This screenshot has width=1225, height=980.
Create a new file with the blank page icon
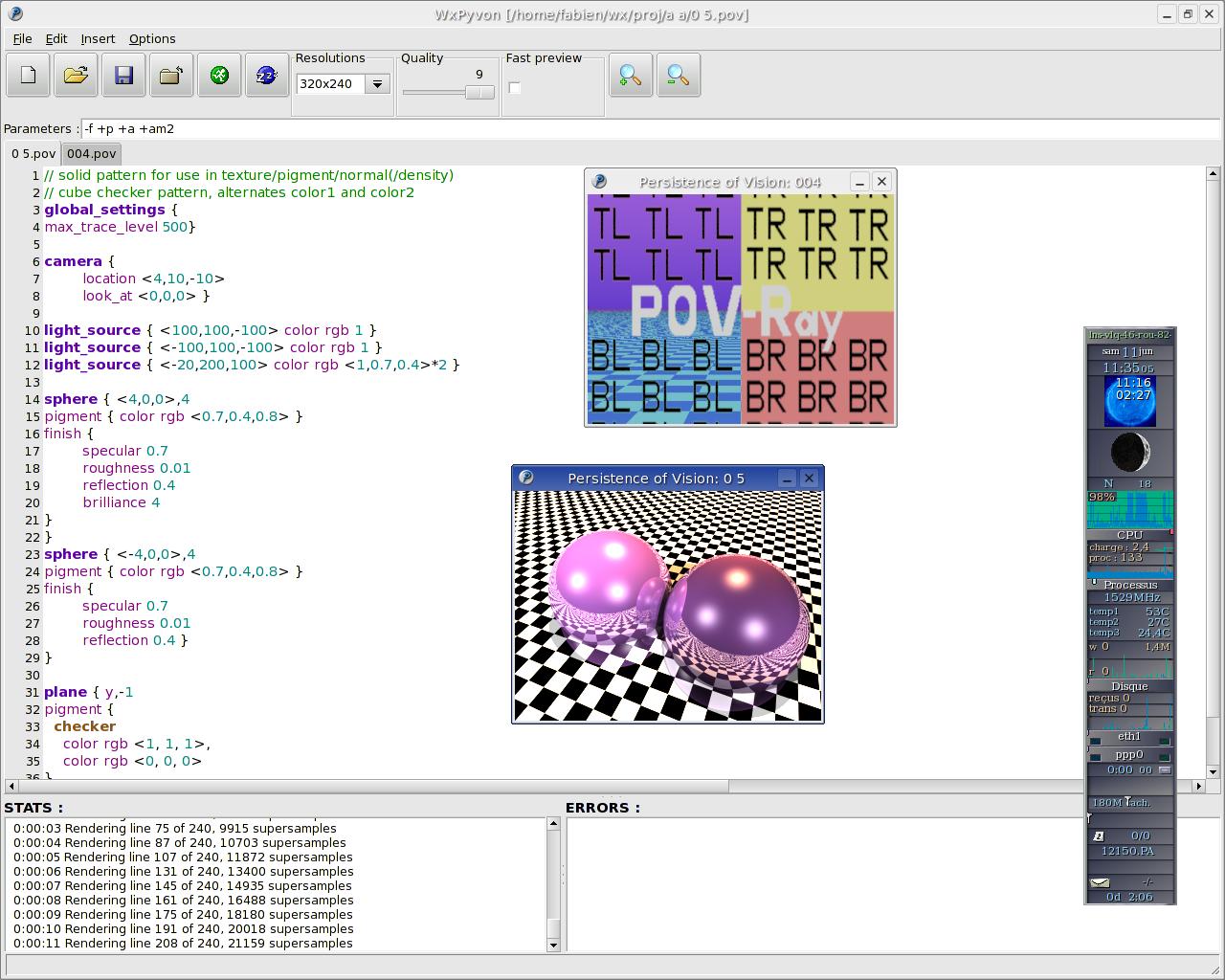29,76
